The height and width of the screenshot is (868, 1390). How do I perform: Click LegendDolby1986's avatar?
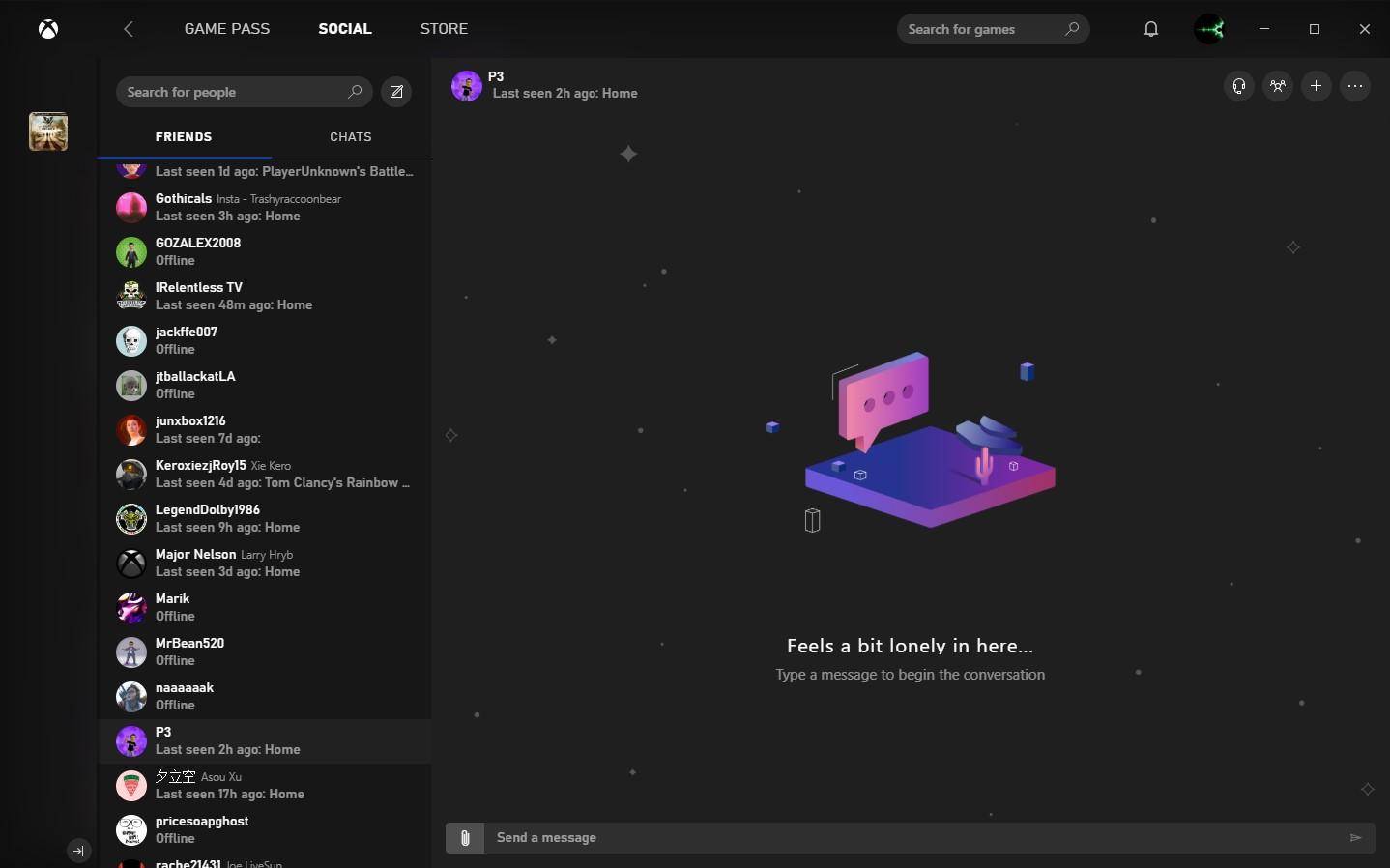click(x=131, y=518)
